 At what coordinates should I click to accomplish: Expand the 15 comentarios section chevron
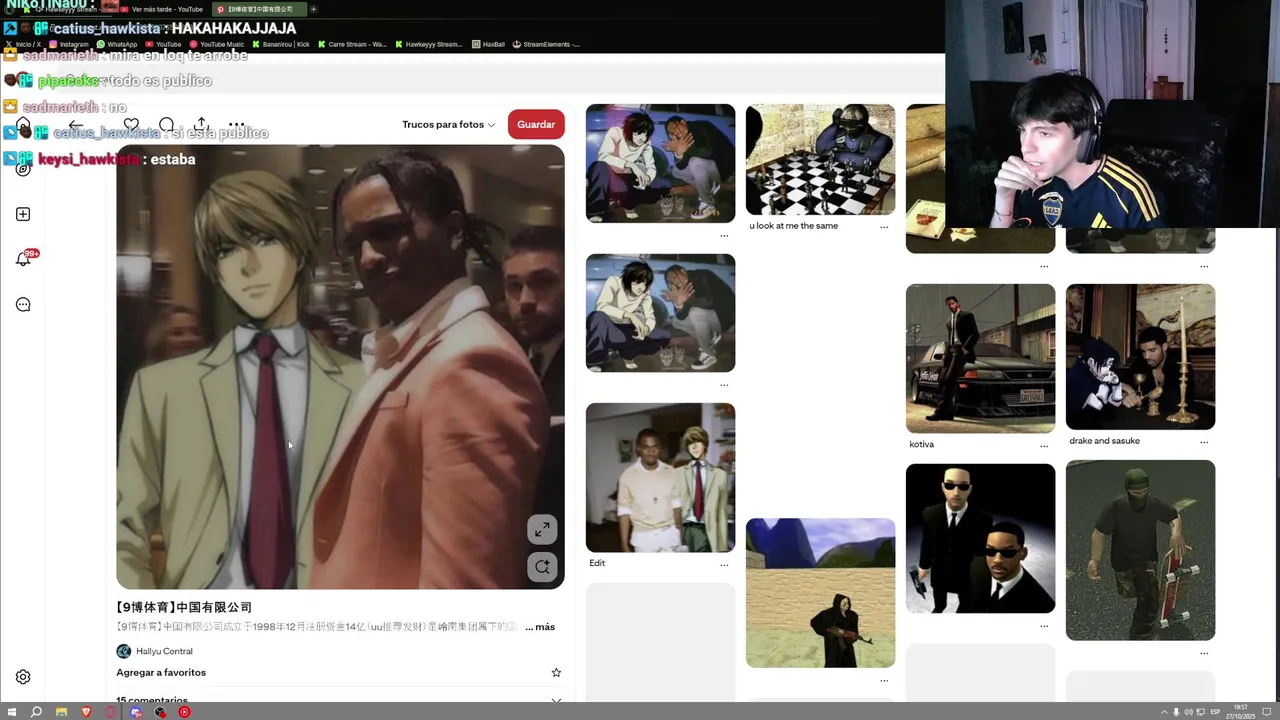point(557,701)
